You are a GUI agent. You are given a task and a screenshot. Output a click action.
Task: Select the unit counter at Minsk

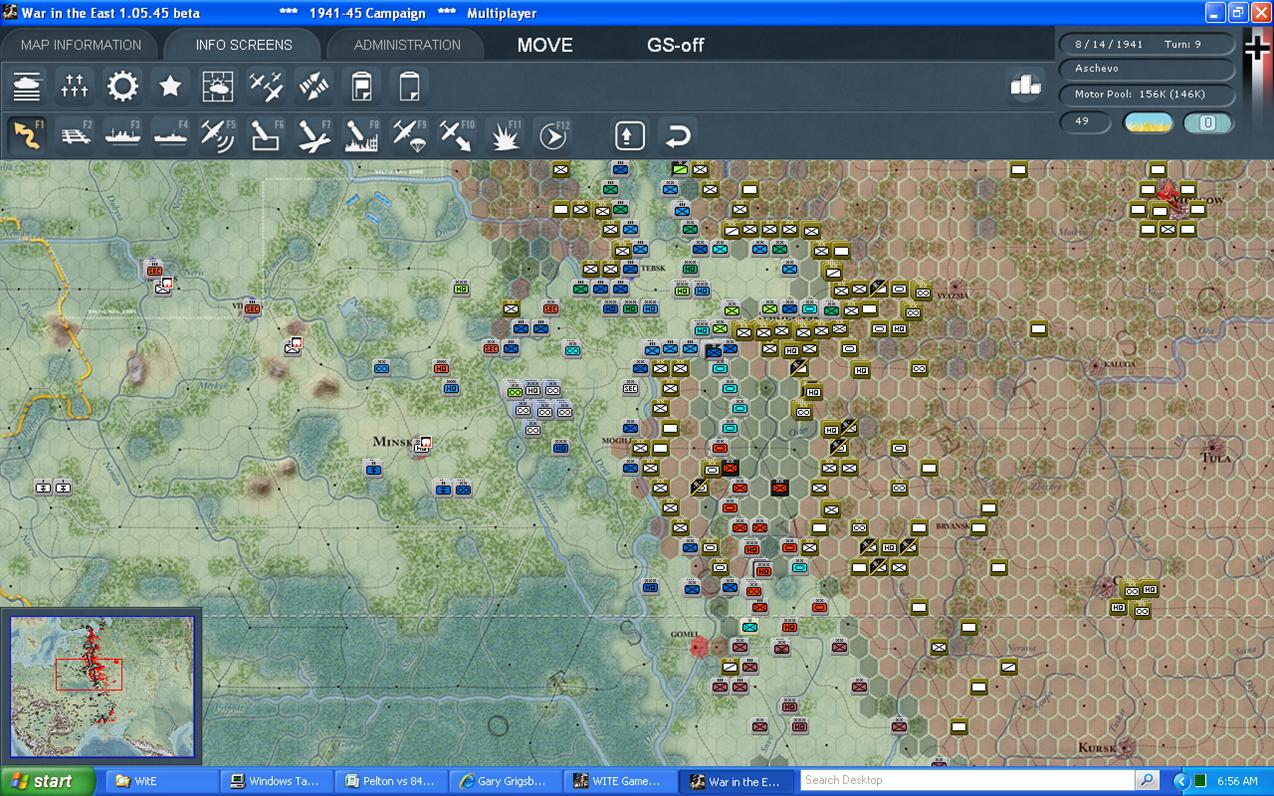pyautogui.click(x=422, y=446)
